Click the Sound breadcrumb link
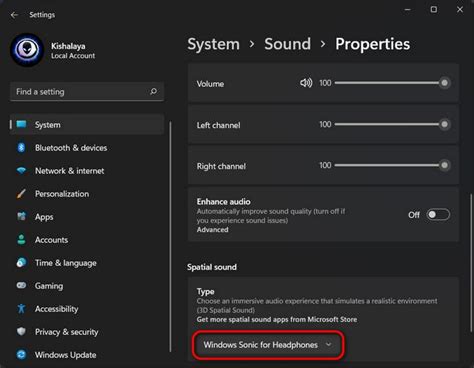The height and width of the screenshot is (368, 474). [287, 44]
